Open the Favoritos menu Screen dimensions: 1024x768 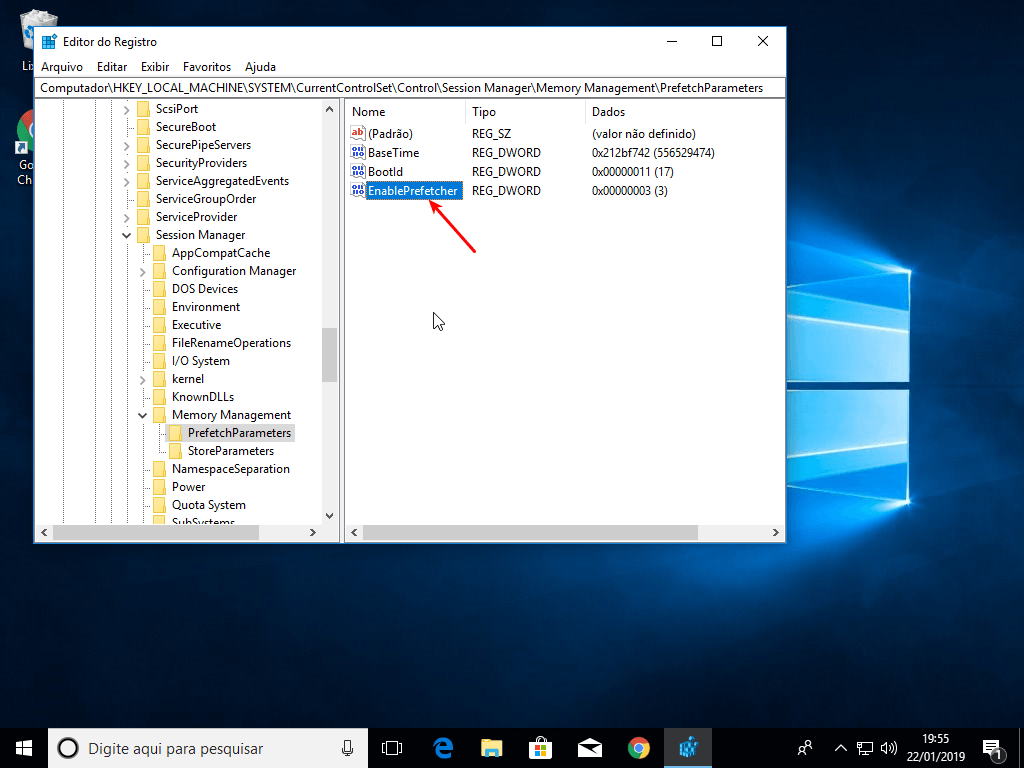coord(207,66)
